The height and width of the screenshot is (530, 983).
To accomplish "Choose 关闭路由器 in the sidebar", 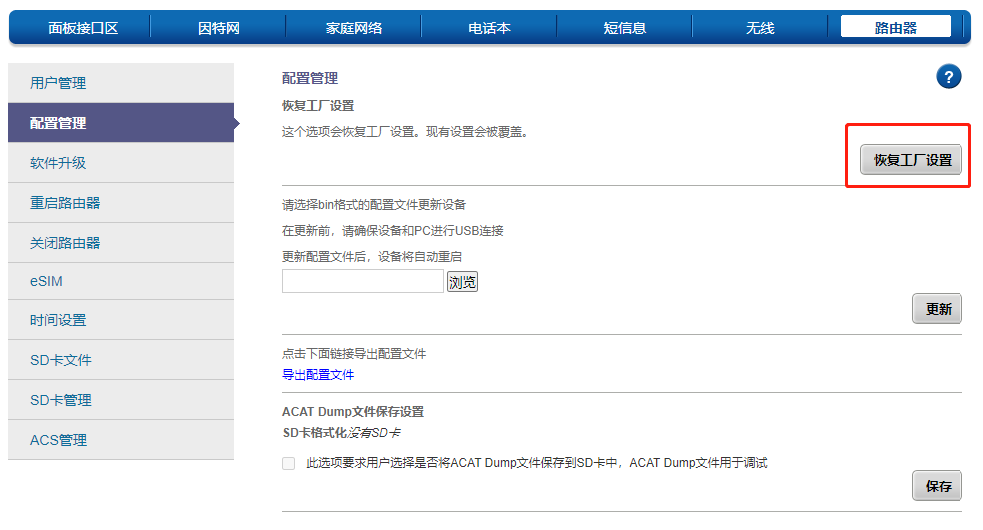I will (121, 243).
